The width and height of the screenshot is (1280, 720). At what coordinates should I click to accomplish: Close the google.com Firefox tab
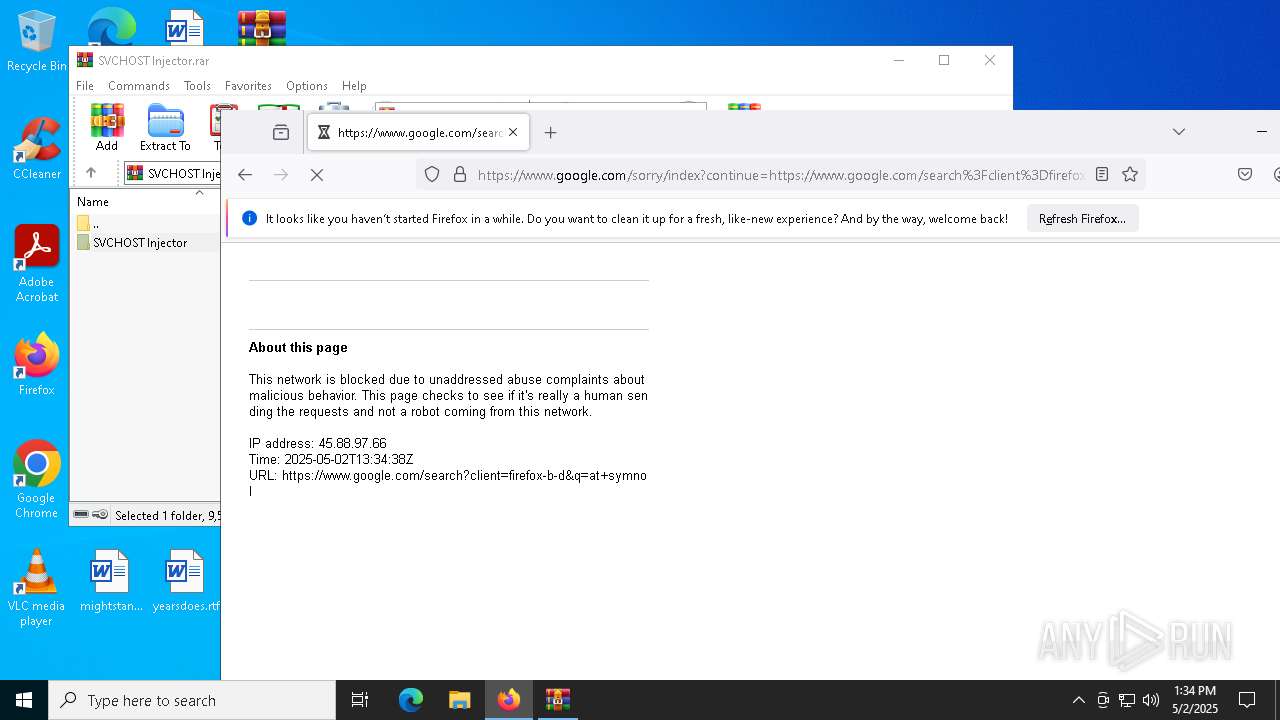coord(513,132)
